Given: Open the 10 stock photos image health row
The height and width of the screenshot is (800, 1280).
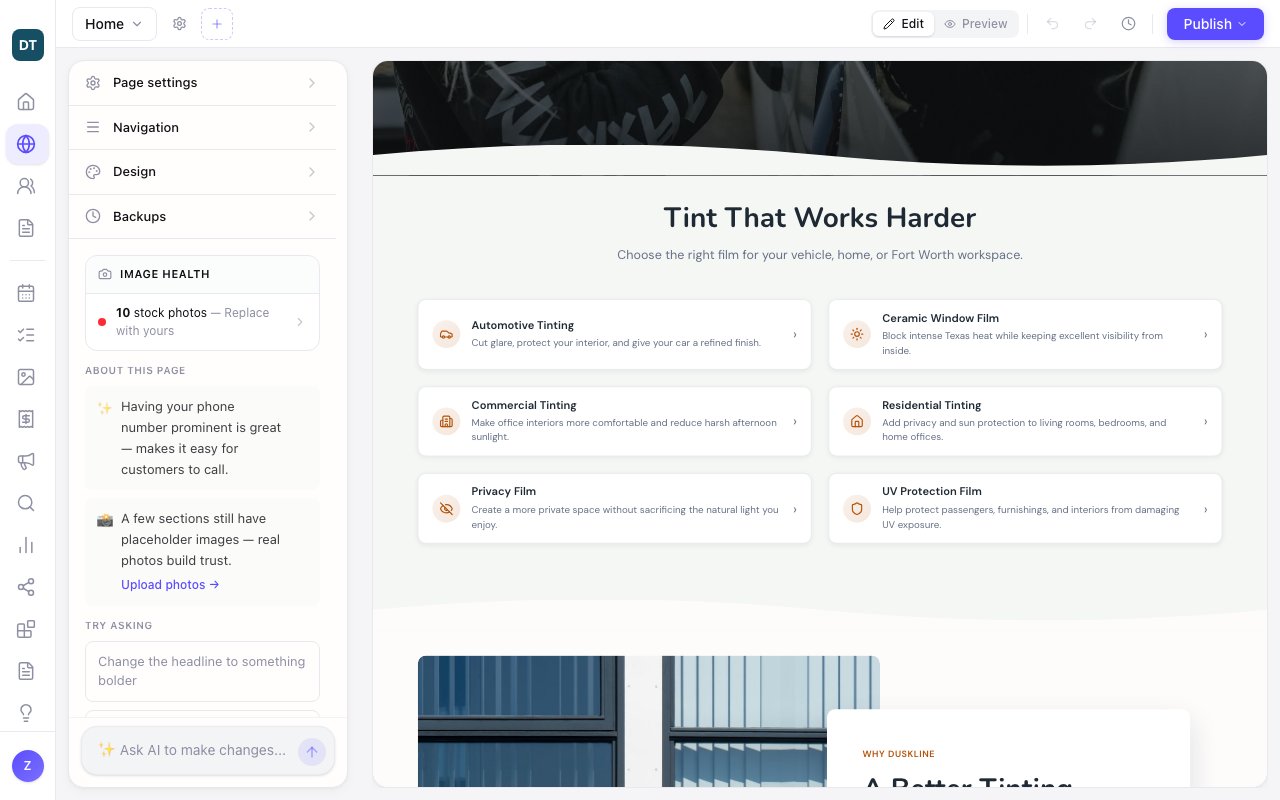Looking at the screenshot, I should click(x=202, y=322).
